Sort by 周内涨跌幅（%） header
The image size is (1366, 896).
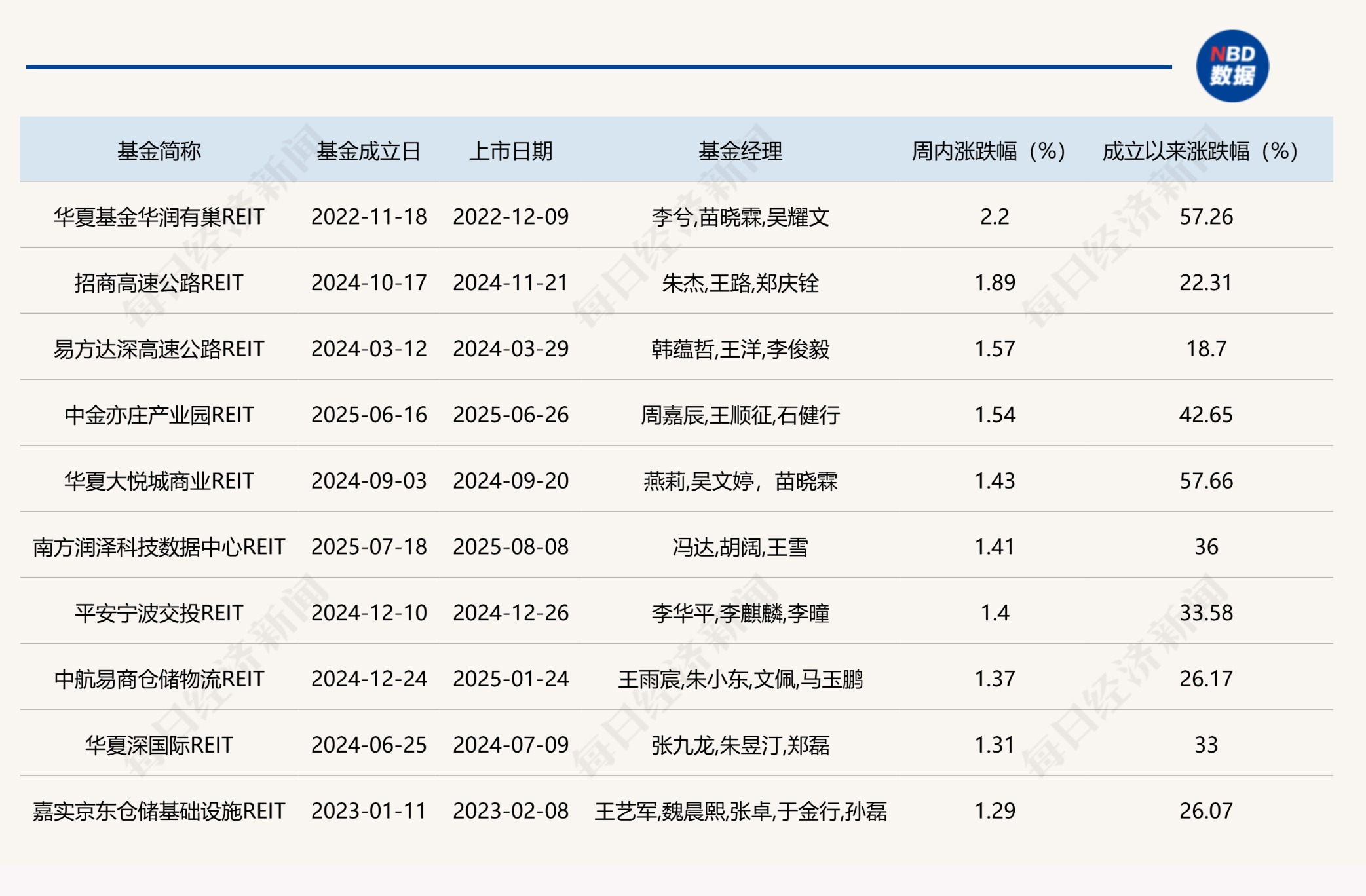point(989,151)
